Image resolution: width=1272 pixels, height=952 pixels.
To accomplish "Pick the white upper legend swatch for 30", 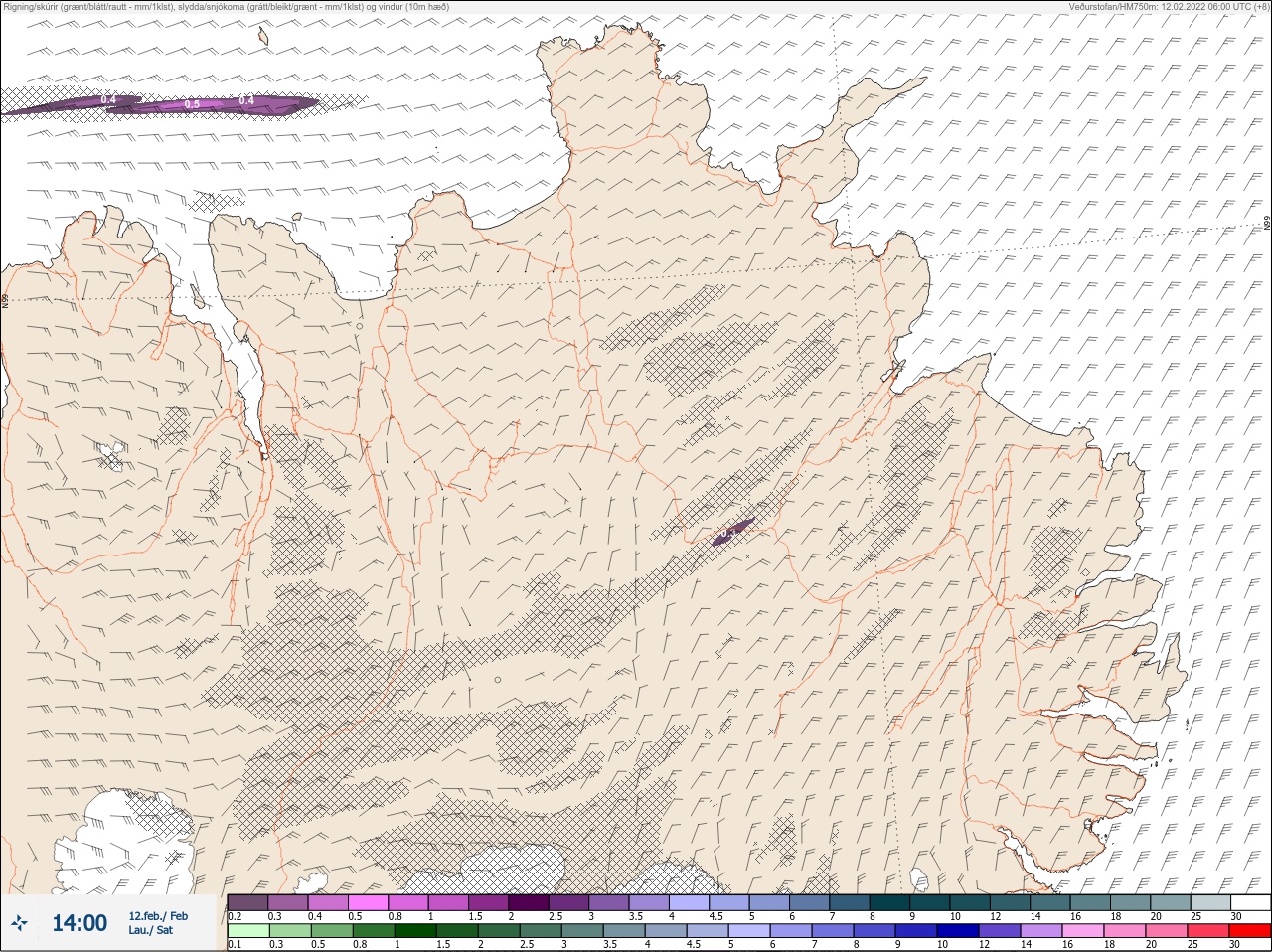I will pos(1250,902).
